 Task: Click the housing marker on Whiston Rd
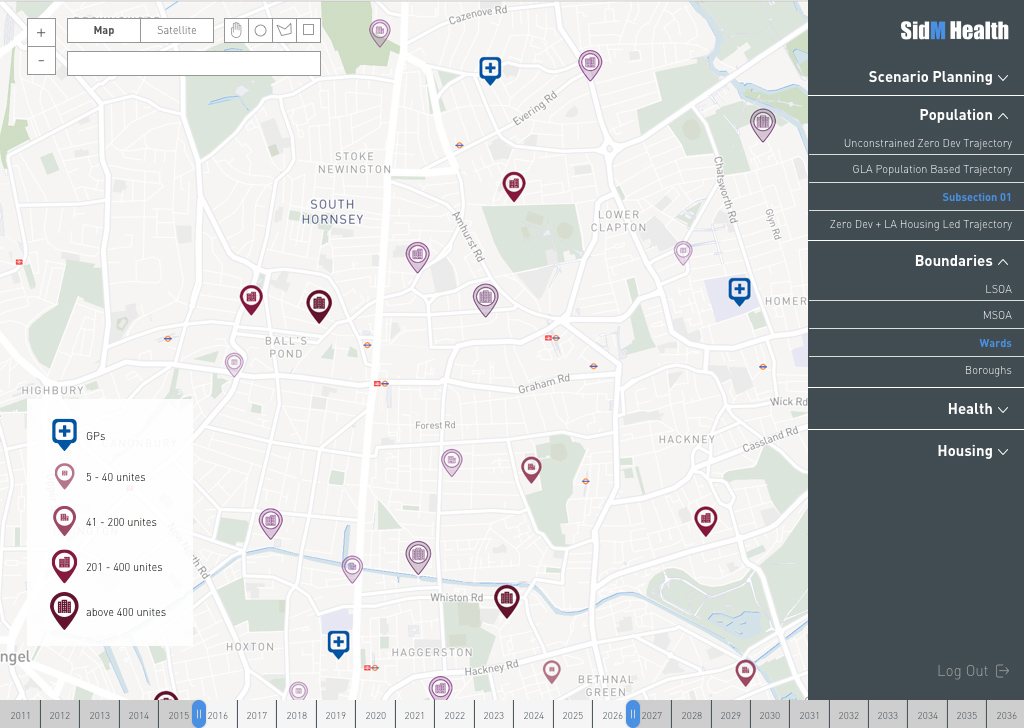point(507,599)
